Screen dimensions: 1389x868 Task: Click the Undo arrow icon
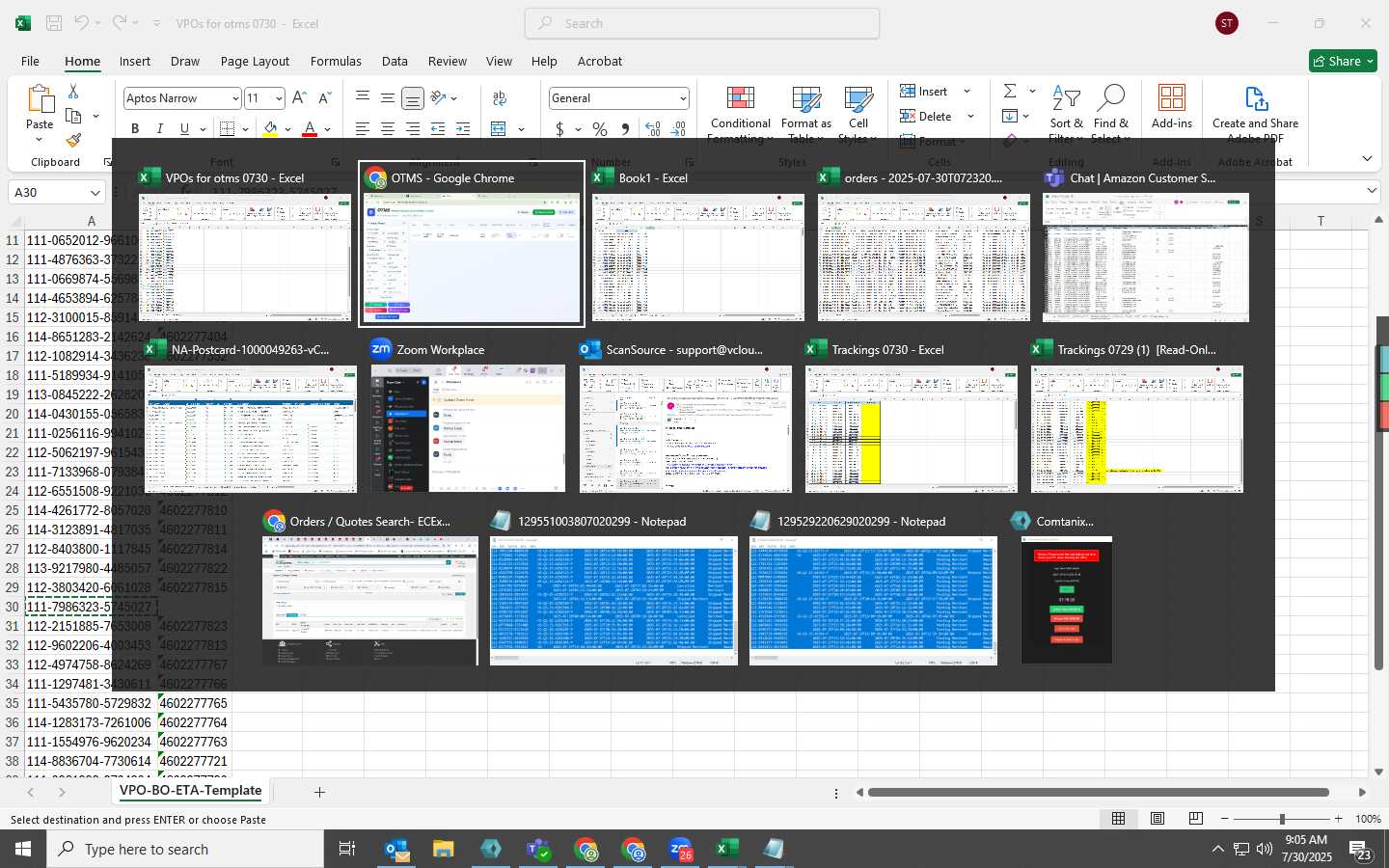(82, 22)
